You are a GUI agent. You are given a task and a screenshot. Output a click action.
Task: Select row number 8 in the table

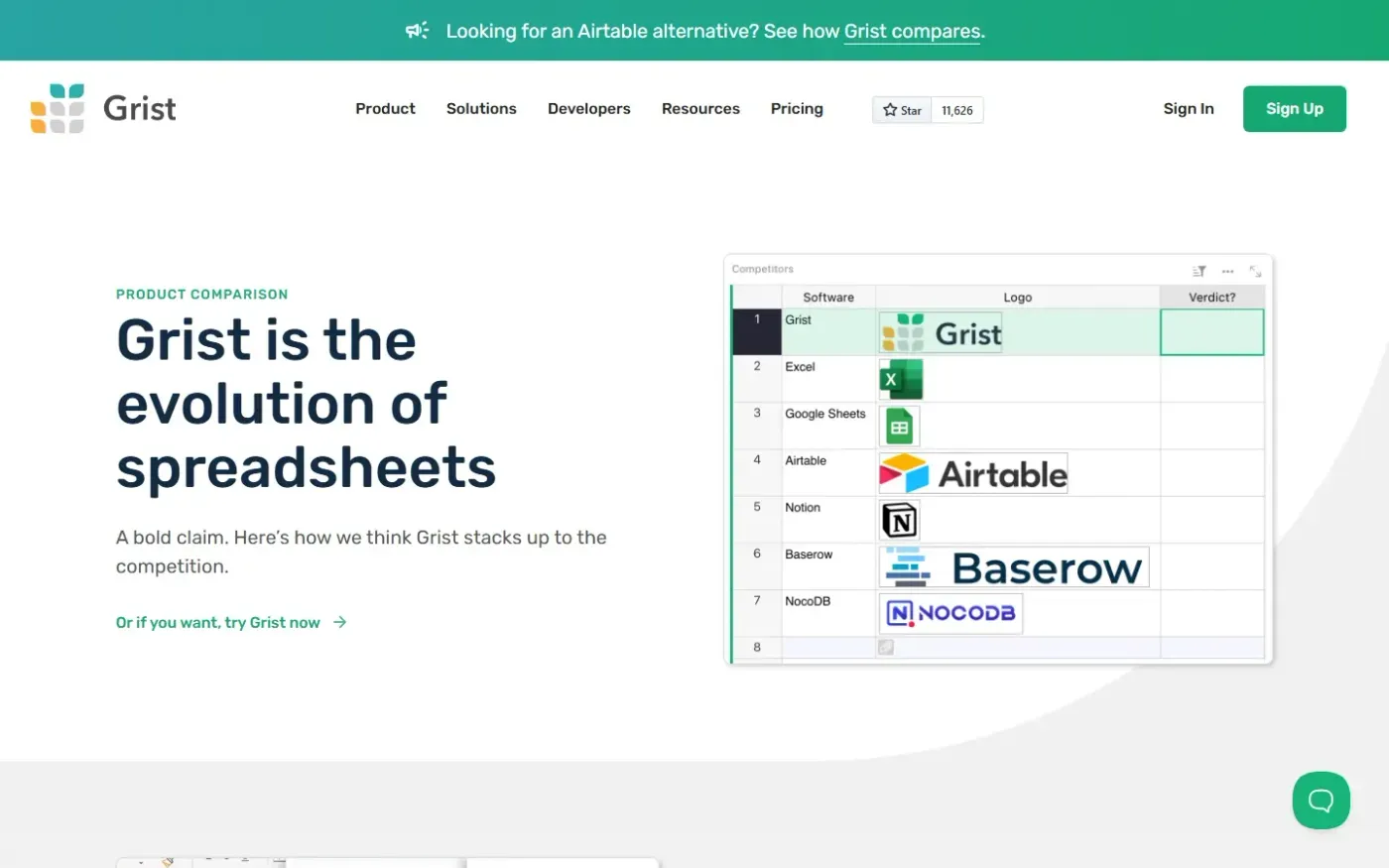point(757,647)
